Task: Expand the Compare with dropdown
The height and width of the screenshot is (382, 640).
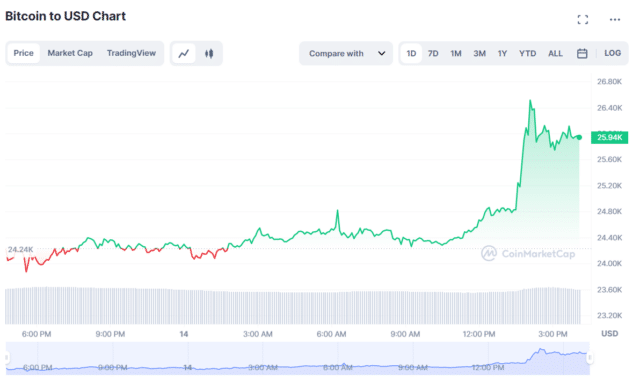Action: click(346, 53)
